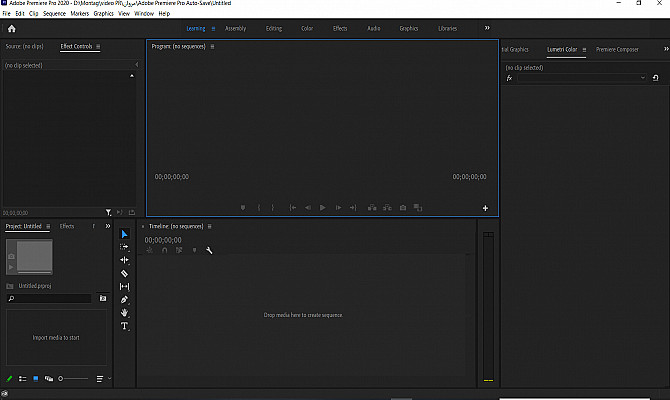Image resolution: width=670 pixels, height=400 pixels.
Task: Click Add Marker in the timeline panel
Action: click(194, 250)
